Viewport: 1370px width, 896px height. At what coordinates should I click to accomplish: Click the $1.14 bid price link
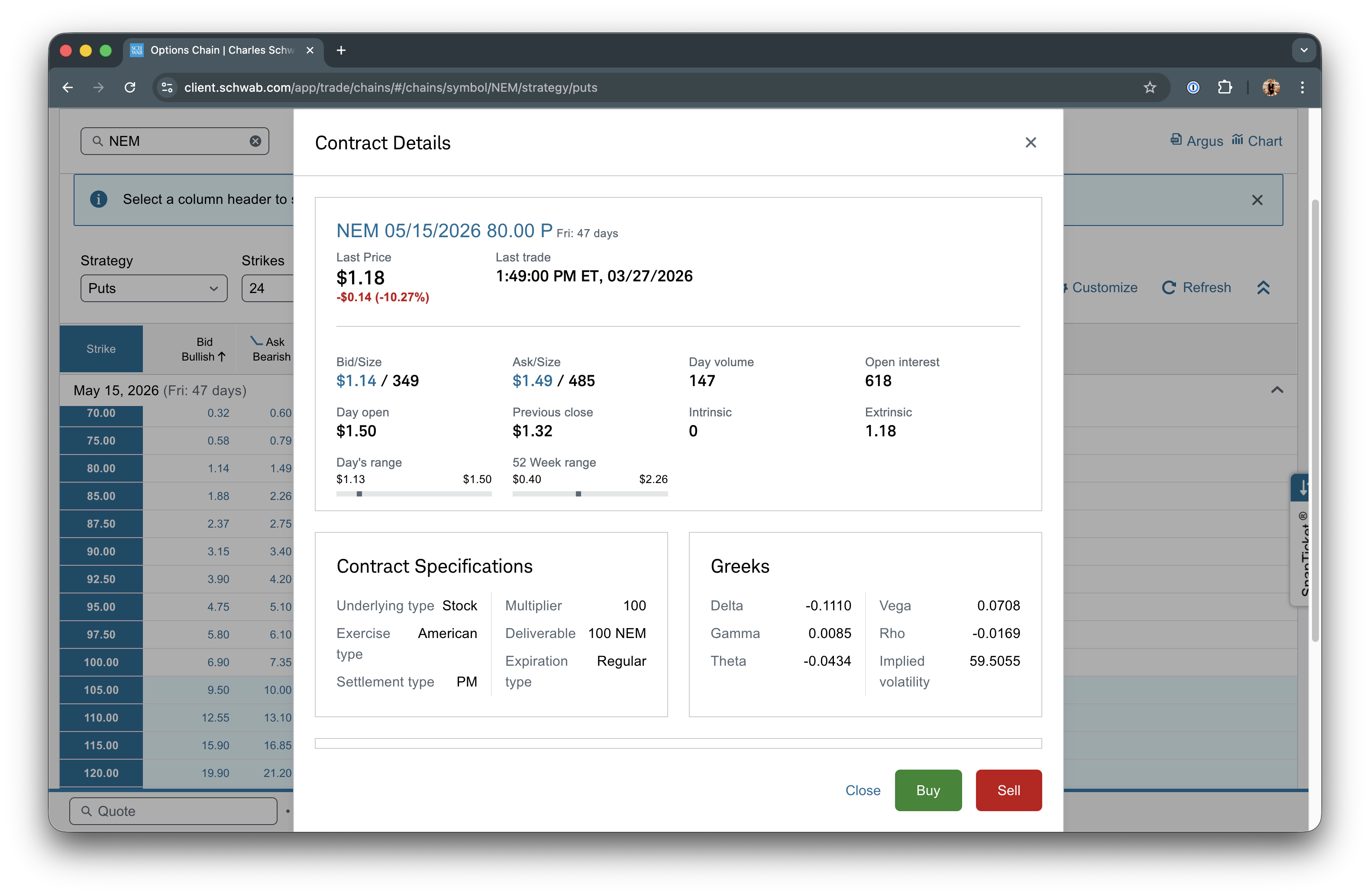tap(356, 380)
